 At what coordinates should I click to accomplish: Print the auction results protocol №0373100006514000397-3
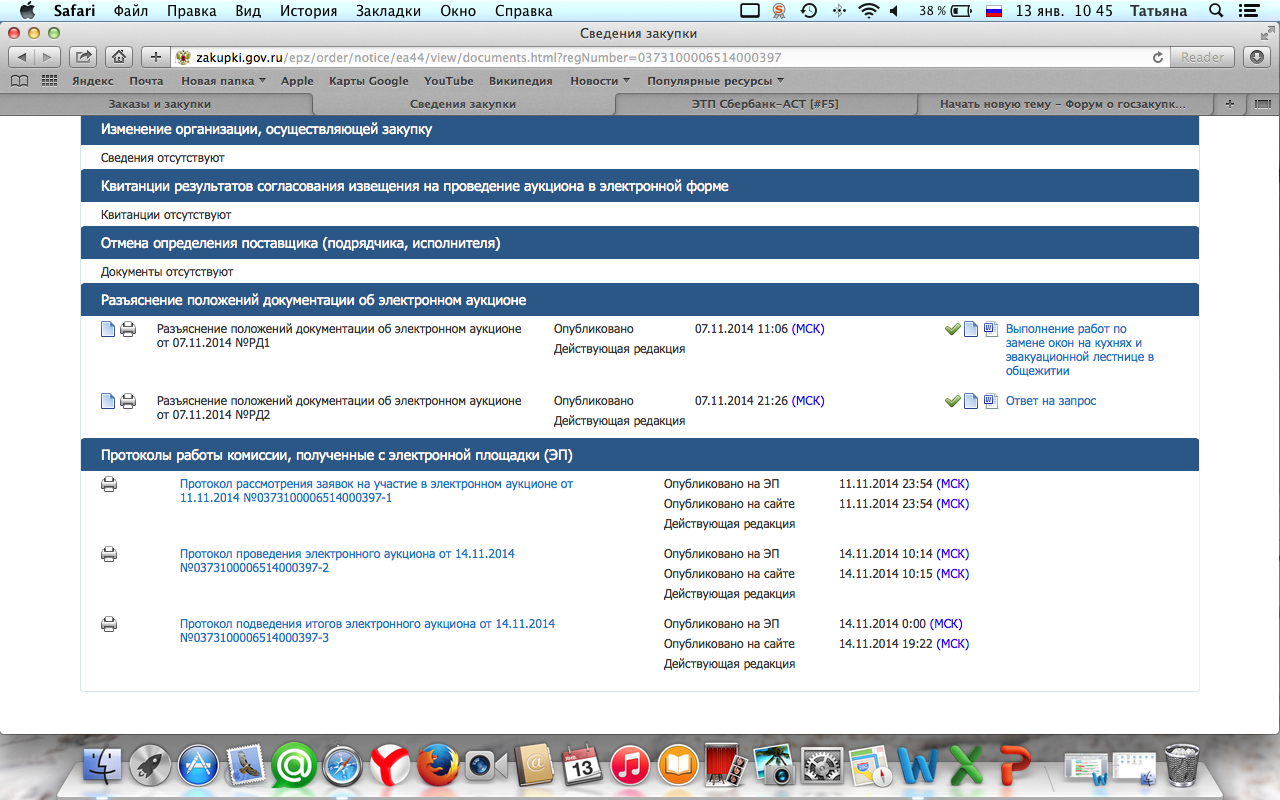tap(109, 625)
